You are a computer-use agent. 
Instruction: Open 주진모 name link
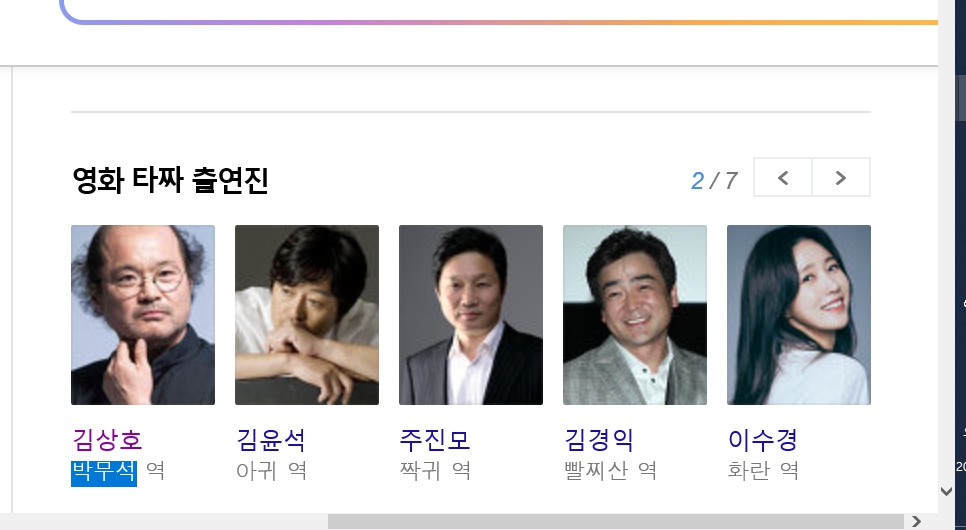435,440
